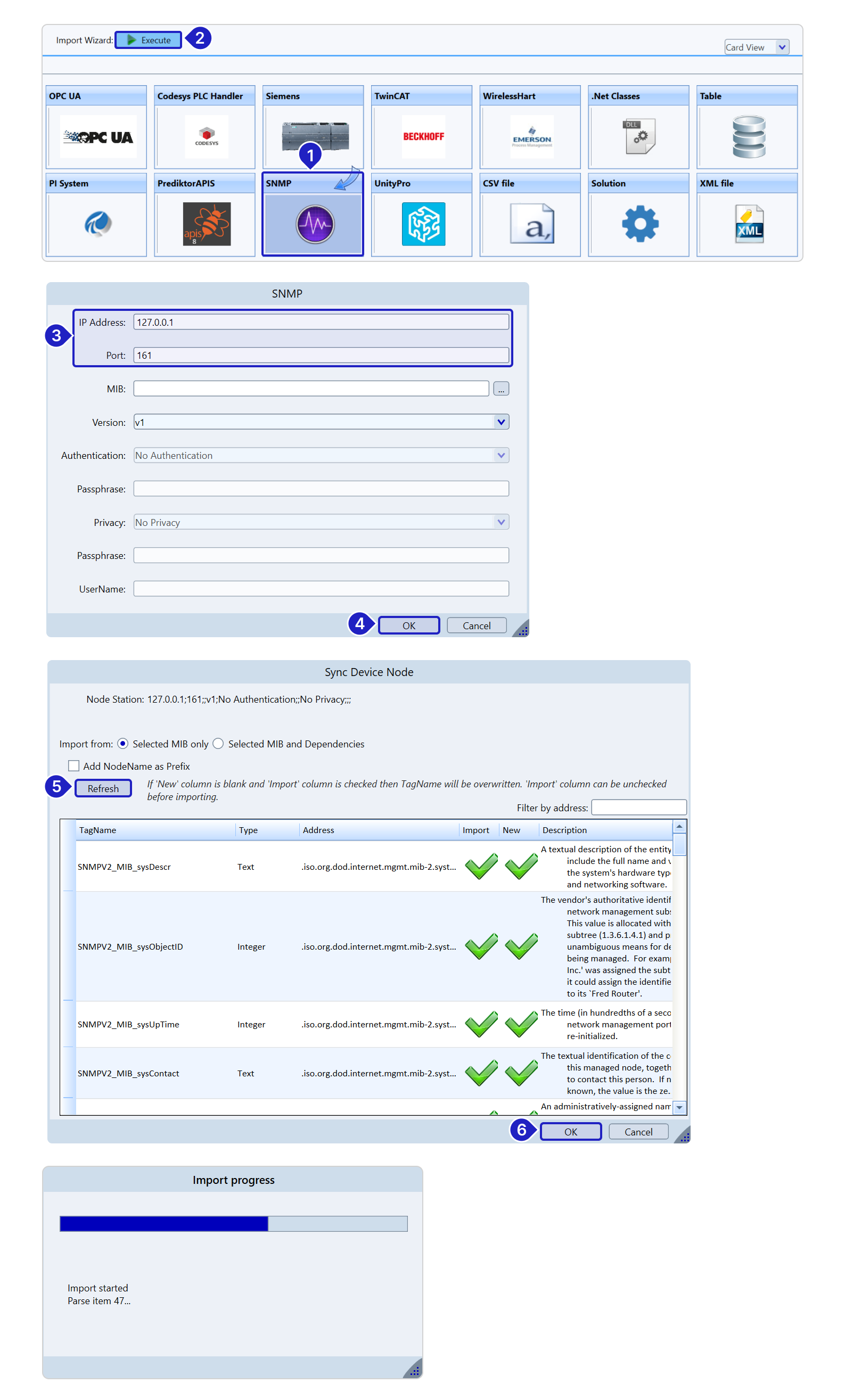Screen dimensions: 845x1400
Task: Click the SNMP pulse monitor icon
Action: coord(314,224)
